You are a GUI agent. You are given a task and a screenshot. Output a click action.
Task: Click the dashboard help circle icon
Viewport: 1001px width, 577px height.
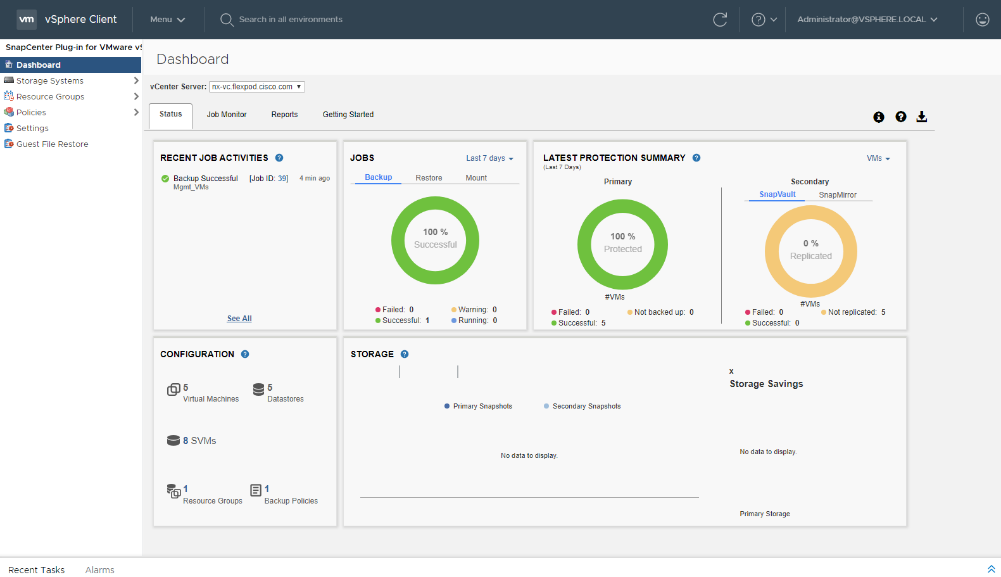tap(901, 117)
